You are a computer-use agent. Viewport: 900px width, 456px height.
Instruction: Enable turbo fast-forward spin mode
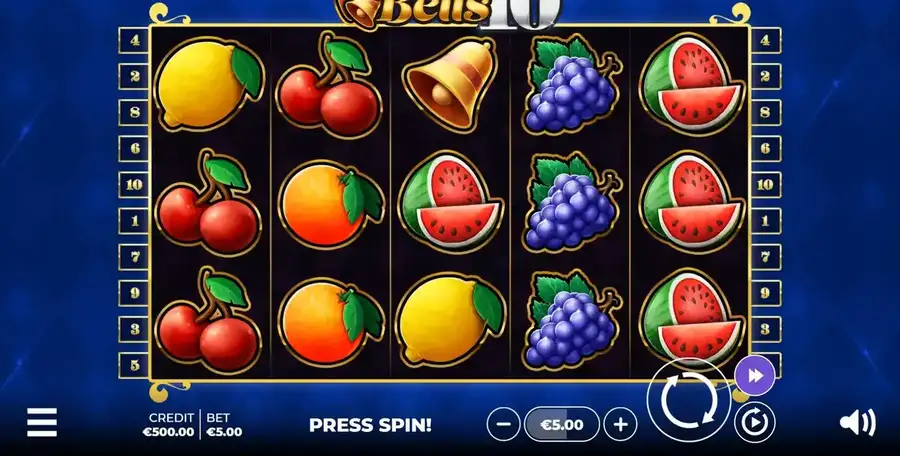click(x=755, y=376)
